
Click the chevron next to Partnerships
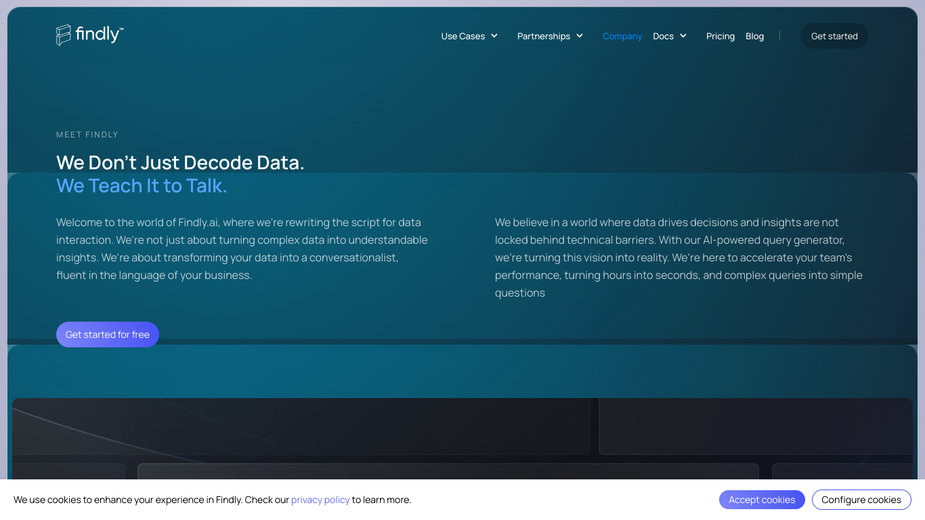point(580,36)
